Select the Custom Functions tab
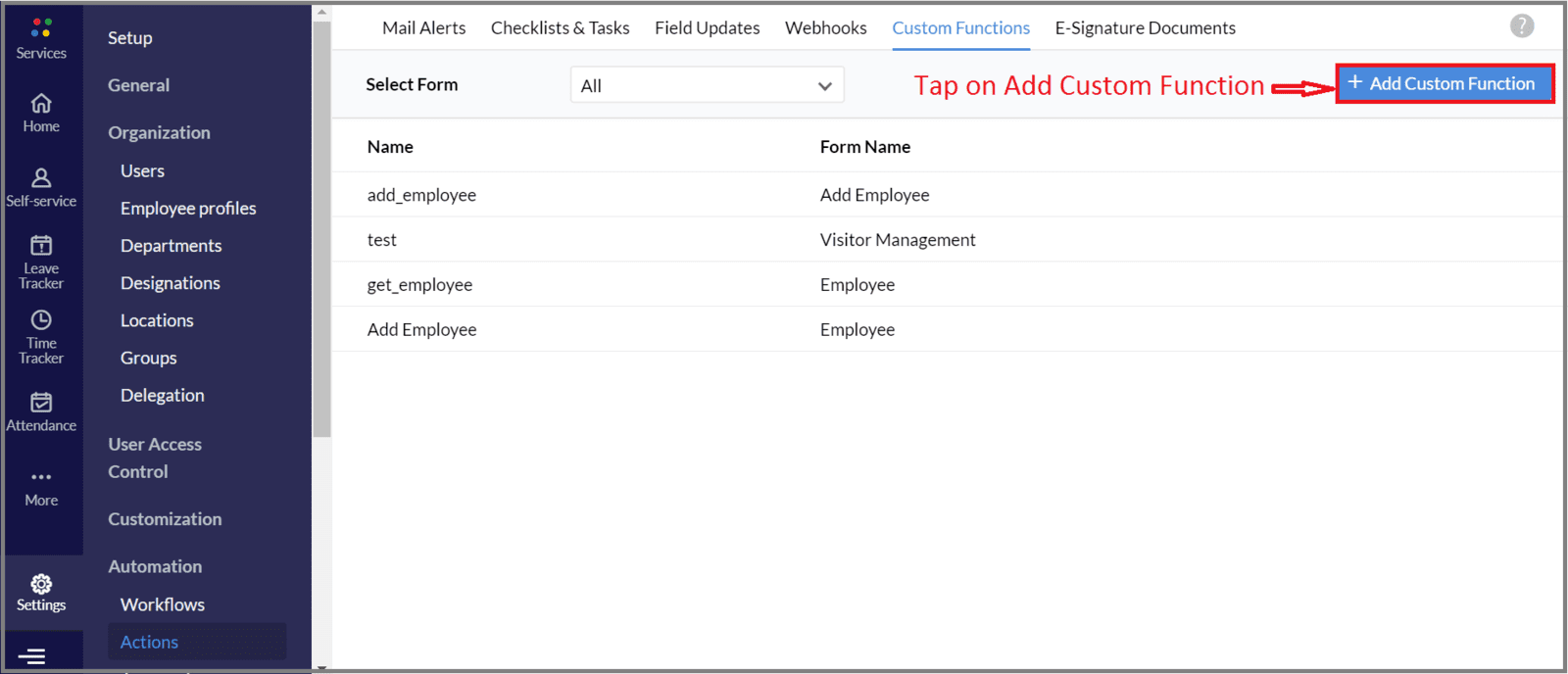Screen dimensions: 1568x674 pyautogui.click(x=960, y=27)
